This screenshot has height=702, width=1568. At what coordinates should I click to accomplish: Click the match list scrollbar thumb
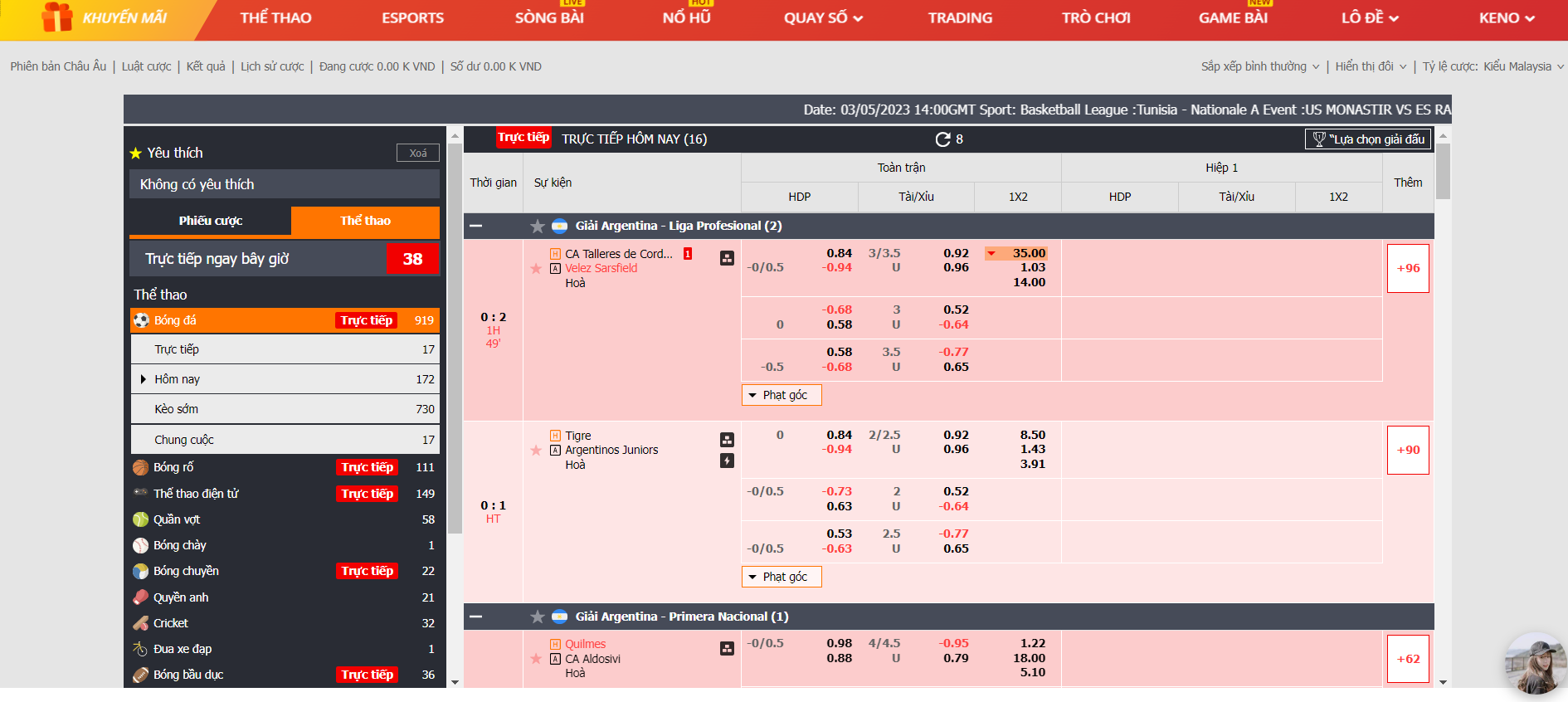point(1444,172)
